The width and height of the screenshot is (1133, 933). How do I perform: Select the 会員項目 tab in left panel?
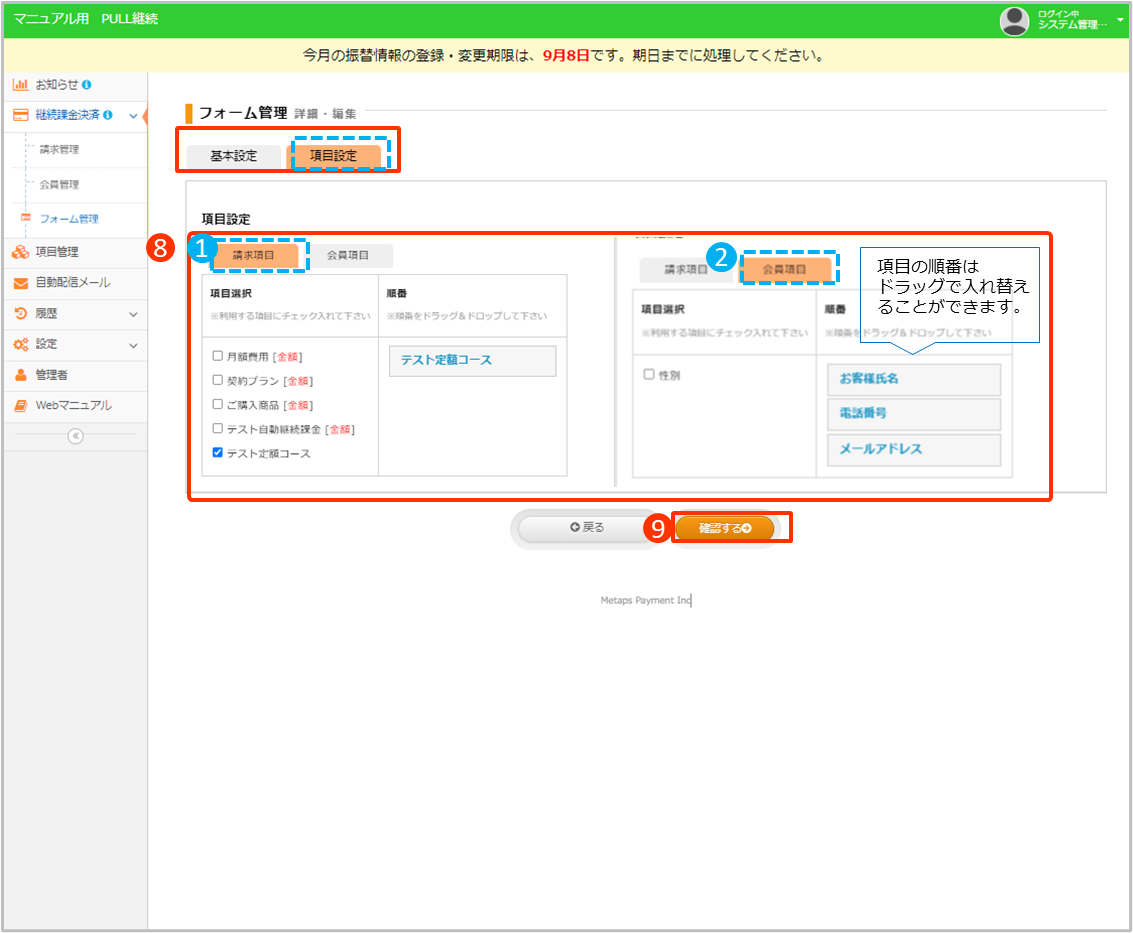[348, 256]
